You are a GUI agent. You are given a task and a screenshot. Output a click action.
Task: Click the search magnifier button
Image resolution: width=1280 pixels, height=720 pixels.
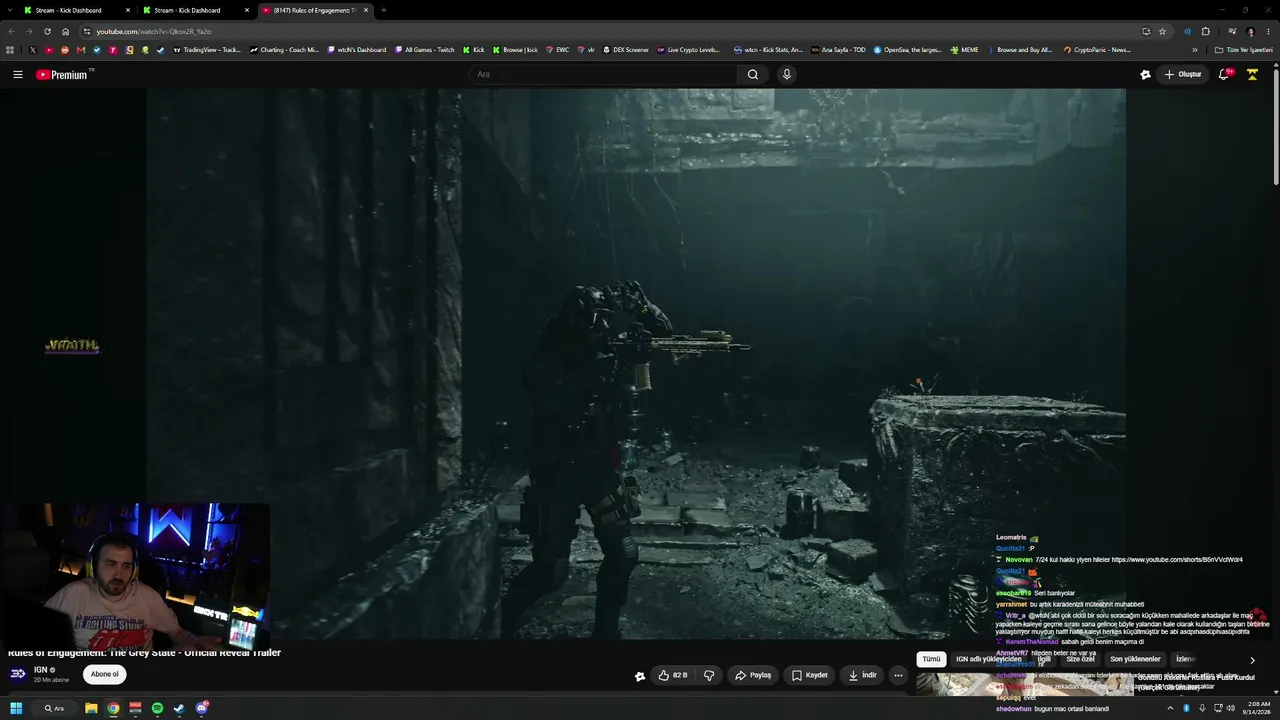(753, 74)
